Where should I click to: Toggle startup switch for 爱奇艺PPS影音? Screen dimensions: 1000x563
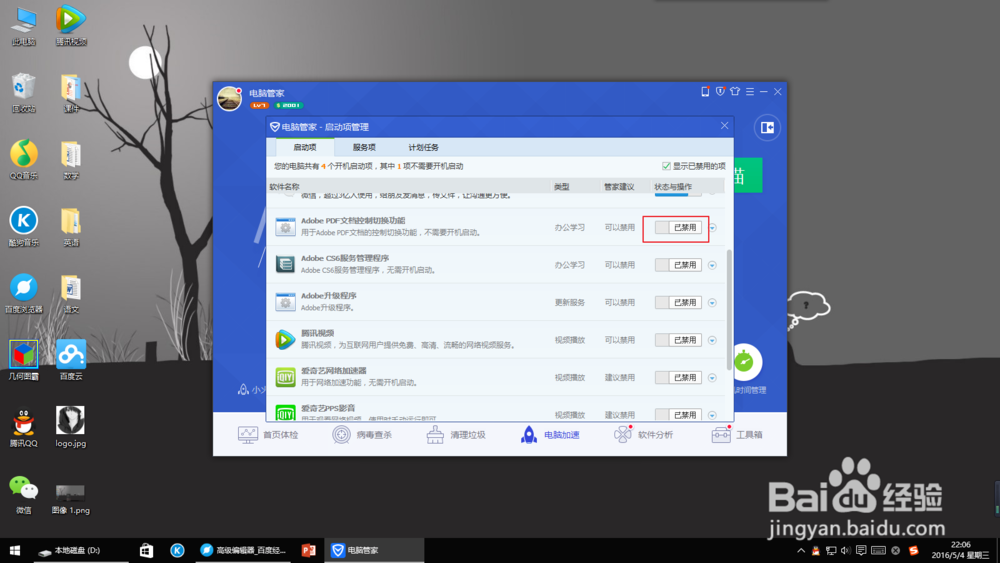[x=678, y=414]
